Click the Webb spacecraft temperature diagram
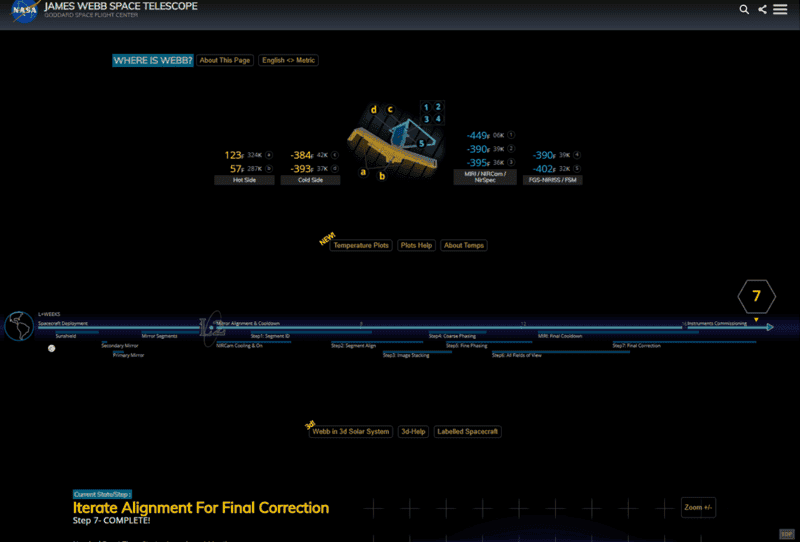Viewport: 800px width, 542px height. tap(395, 142)
